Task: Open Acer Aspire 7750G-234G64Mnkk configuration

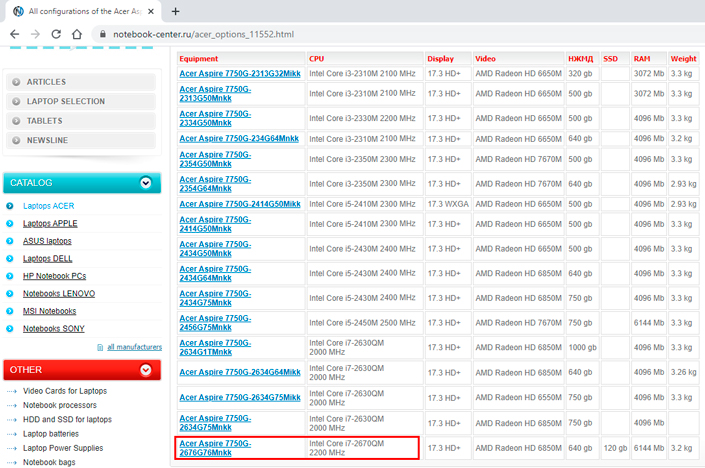Action: pos(239,138)
